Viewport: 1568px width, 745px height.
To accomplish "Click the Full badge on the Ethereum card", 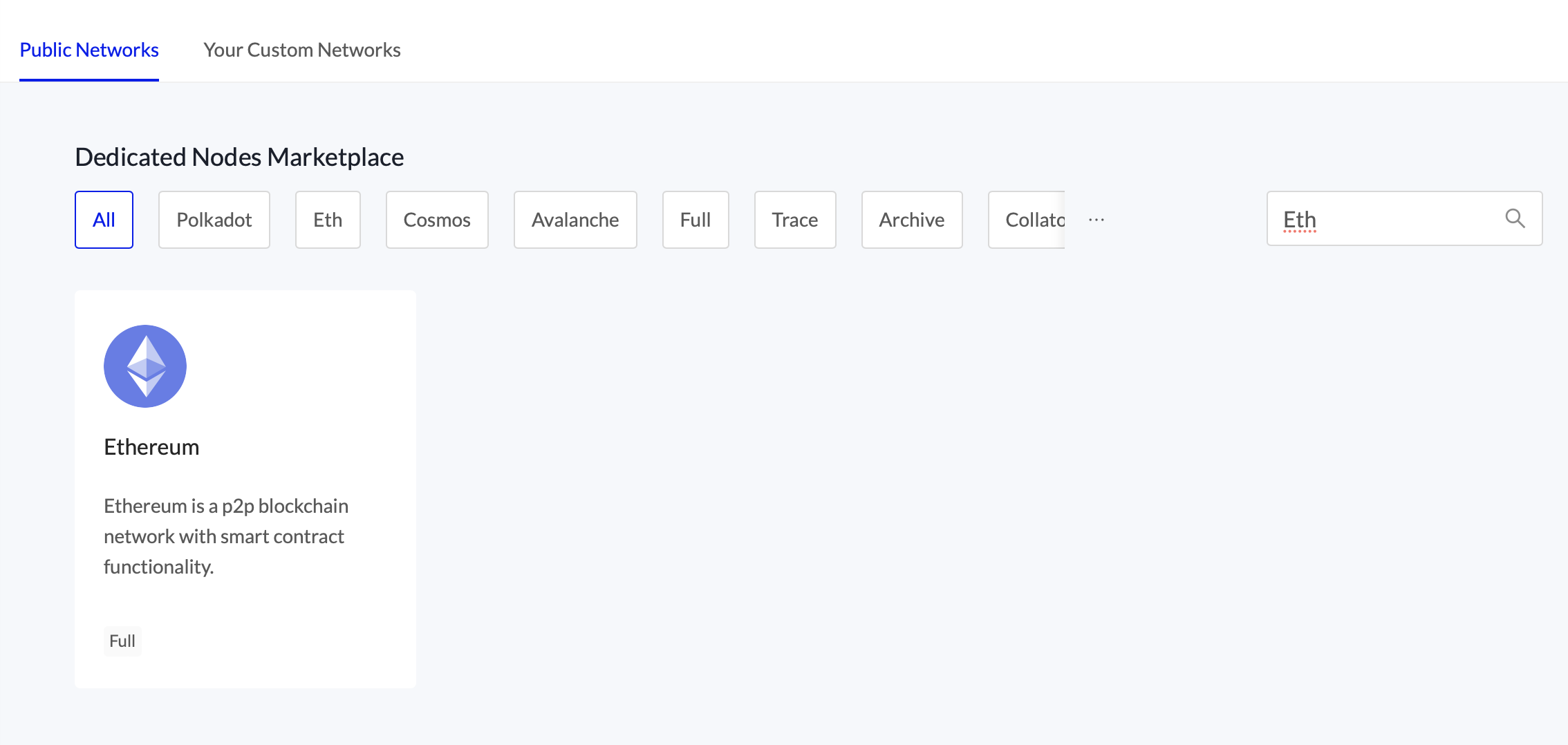I will 122,641.
